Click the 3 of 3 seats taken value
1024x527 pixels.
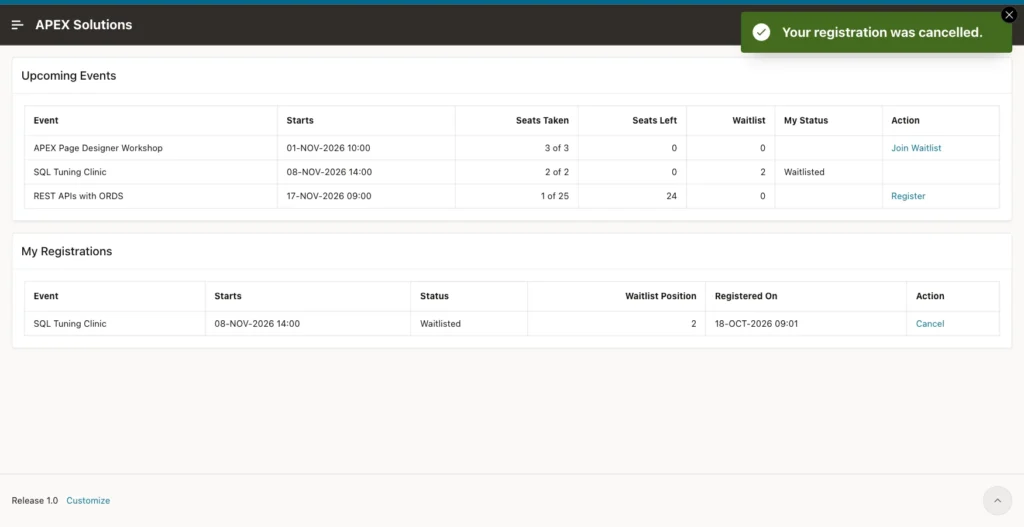[x=556, y=148]
